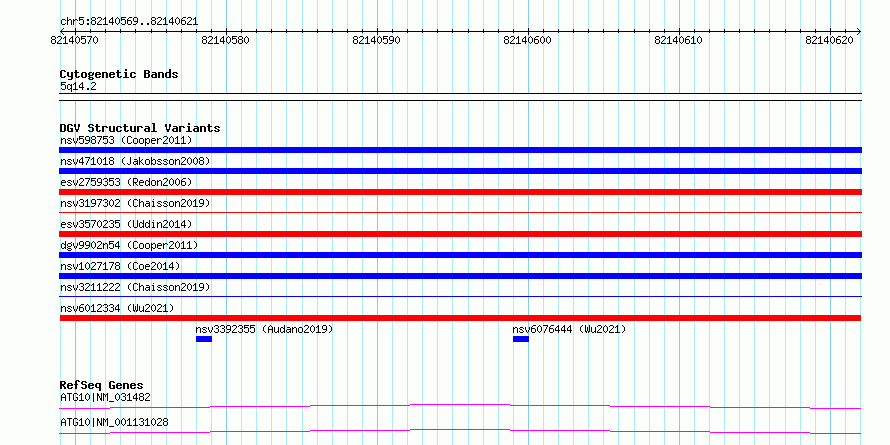This screenshot has width=890, height=445.
Task: Click the dgv9902n54 (Cooper2011) variant label
Action: click(x=129, y=245)
